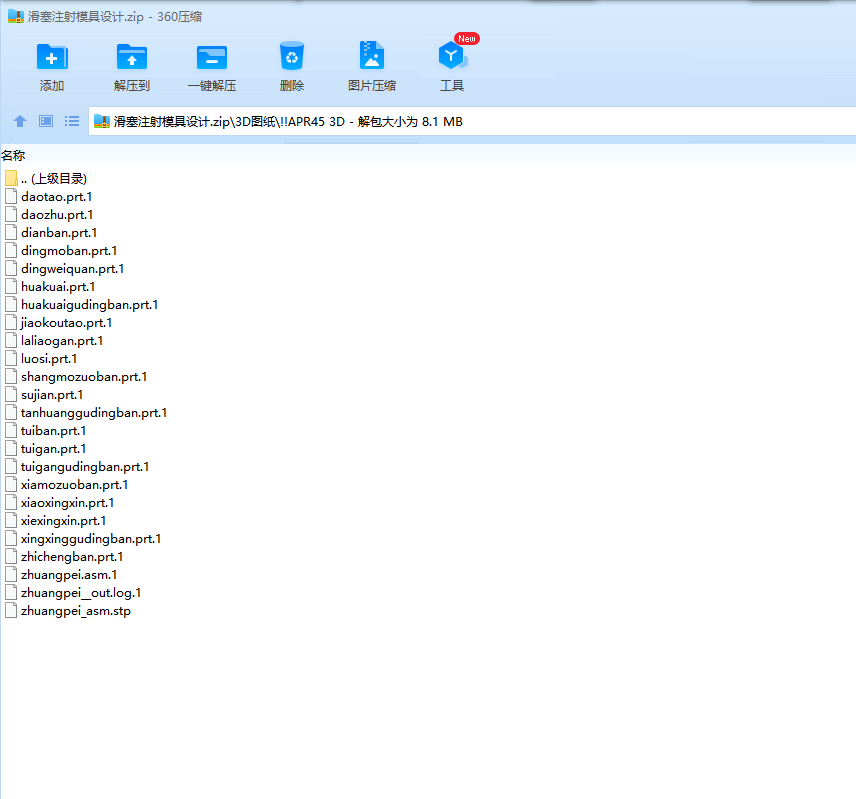Screen dimensions: 856x799
Task: Select the file jiaokoutao.prt.1
Action: 67,323
